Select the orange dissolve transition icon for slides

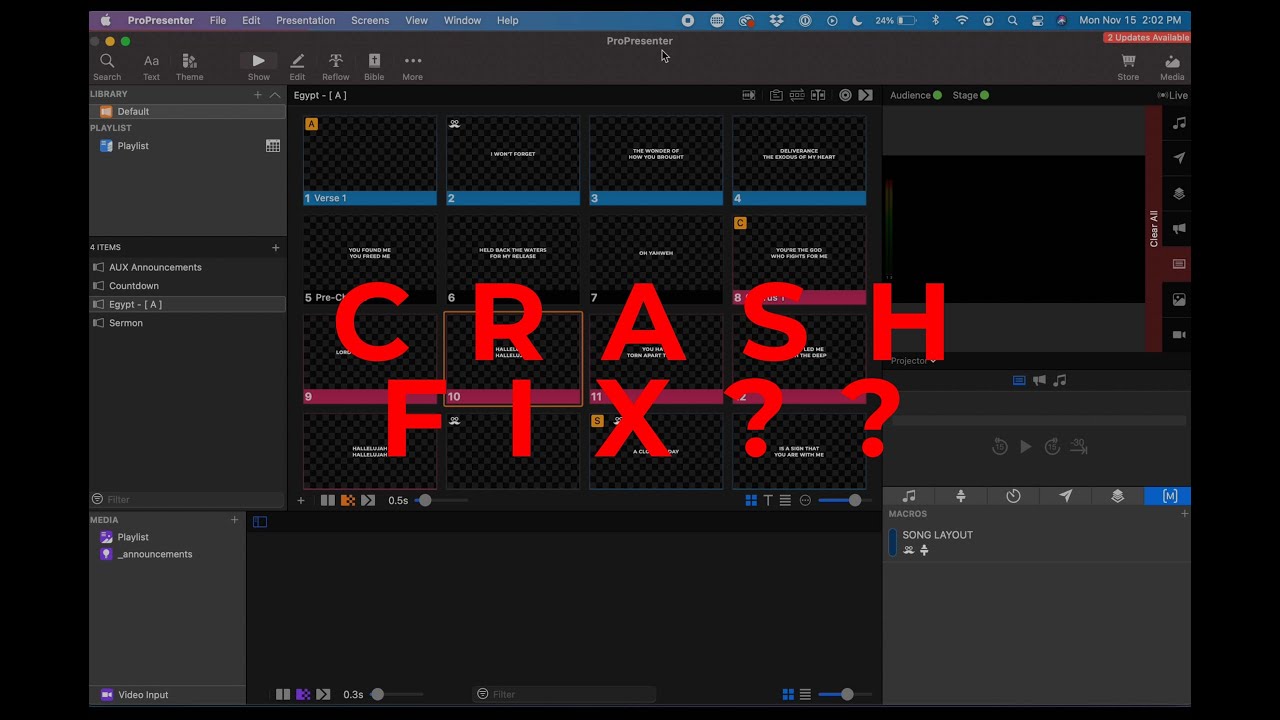point(348,500)
